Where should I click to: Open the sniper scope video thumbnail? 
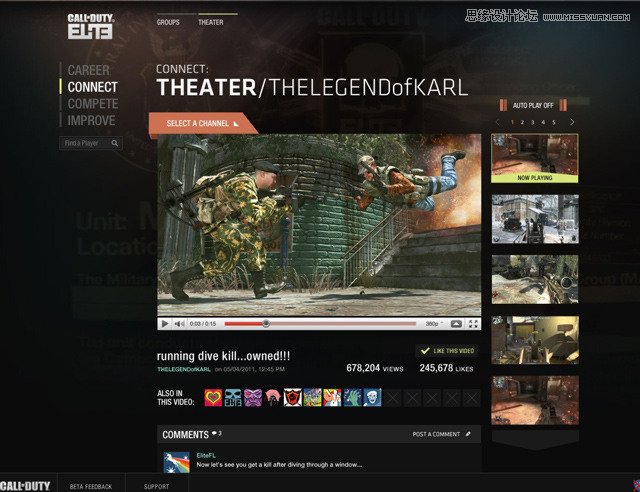pyautogui.click(x=535, y=279)
